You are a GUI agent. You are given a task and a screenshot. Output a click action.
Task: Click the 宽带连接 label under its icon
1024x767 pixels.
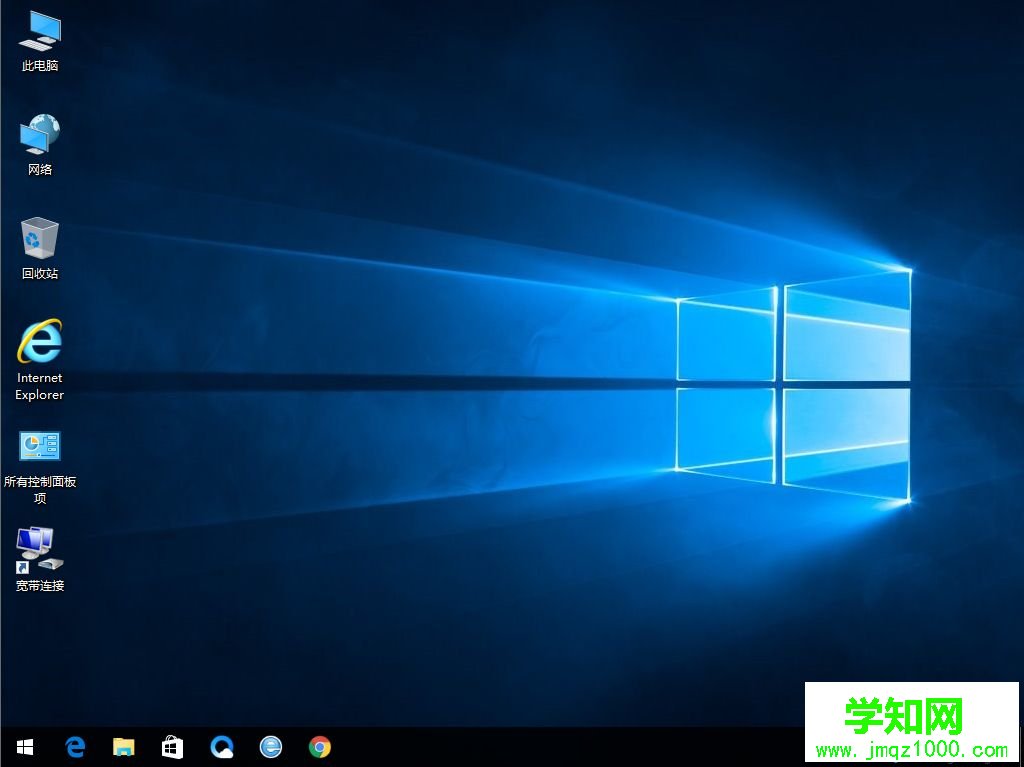click(x=38, y=586)
